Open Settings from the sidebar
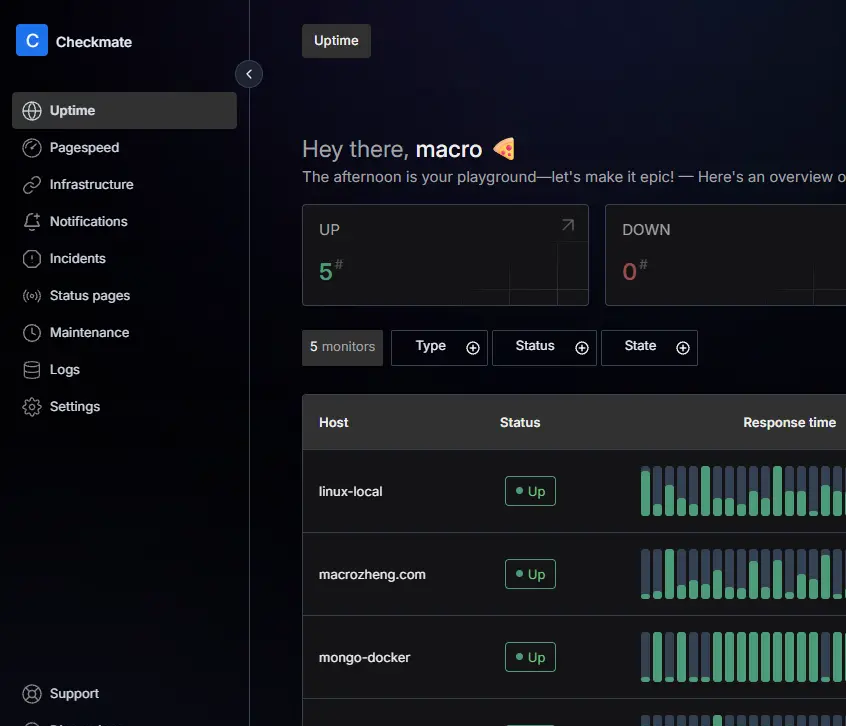This screenshot has height=726, width=846. [x=74, y=407]
